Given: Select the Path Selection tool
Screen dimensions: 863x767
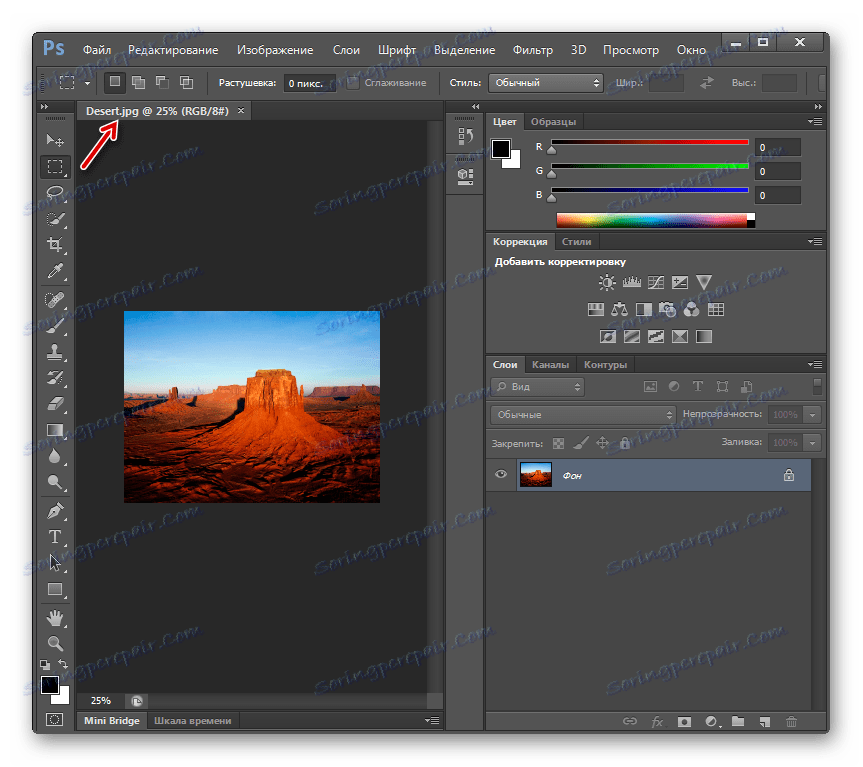Looking at the screenshot, I should pyautogui.click(x=54, y=563).
